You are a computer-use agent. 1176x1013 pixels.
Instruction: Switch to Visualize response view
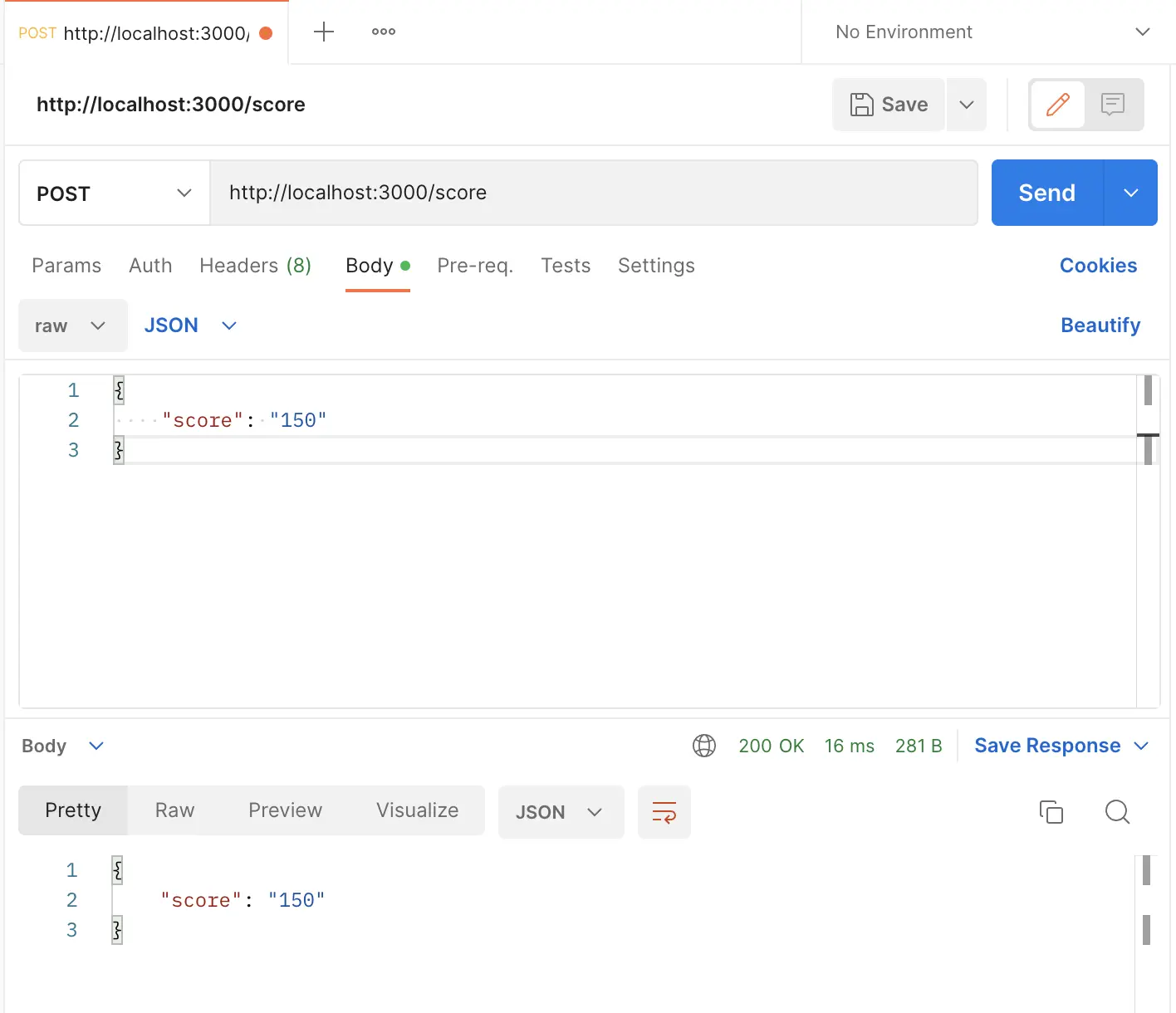[x=417, y=810]
